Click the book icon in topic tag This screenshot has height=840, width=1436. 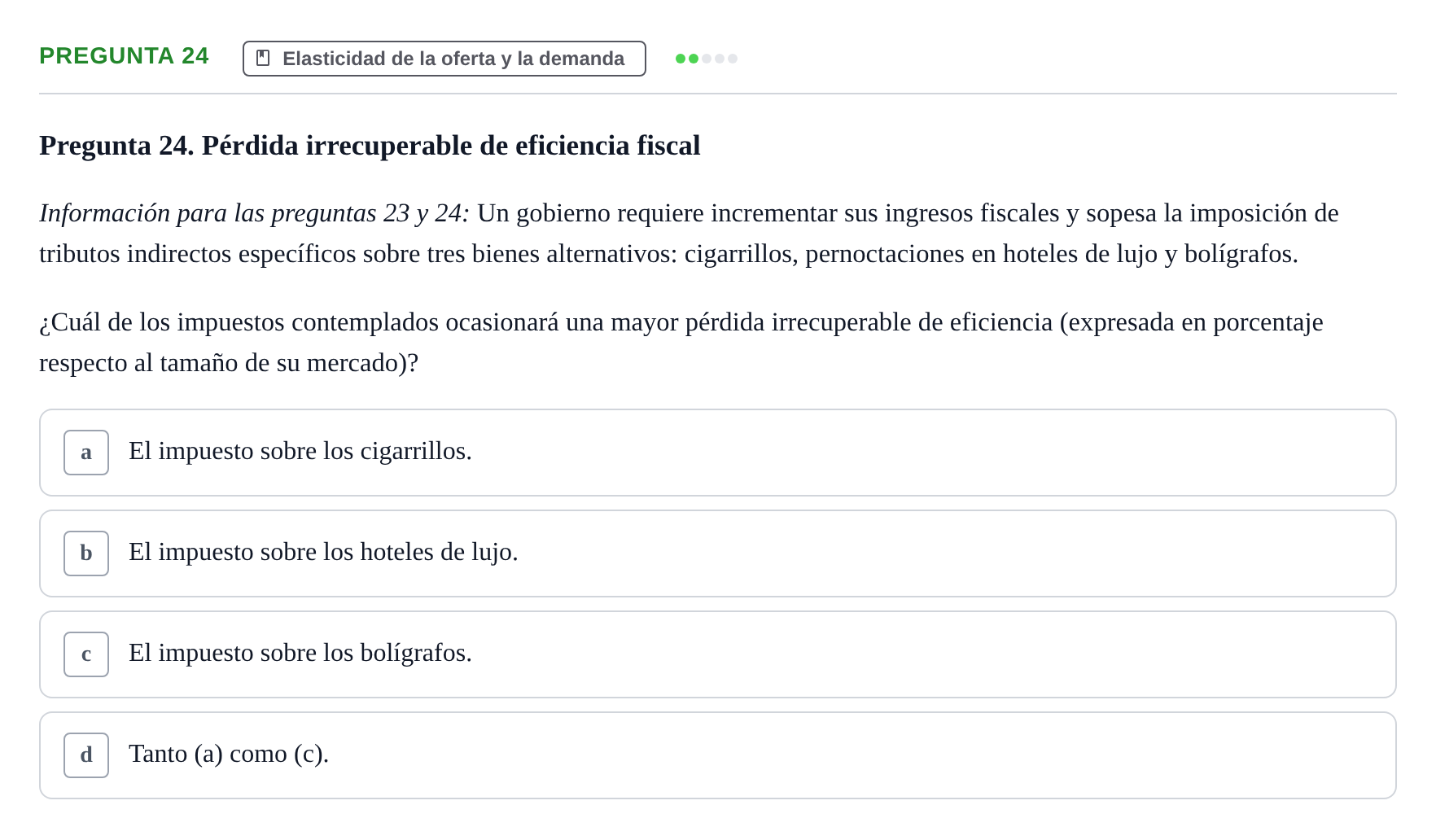coord(263,58)
